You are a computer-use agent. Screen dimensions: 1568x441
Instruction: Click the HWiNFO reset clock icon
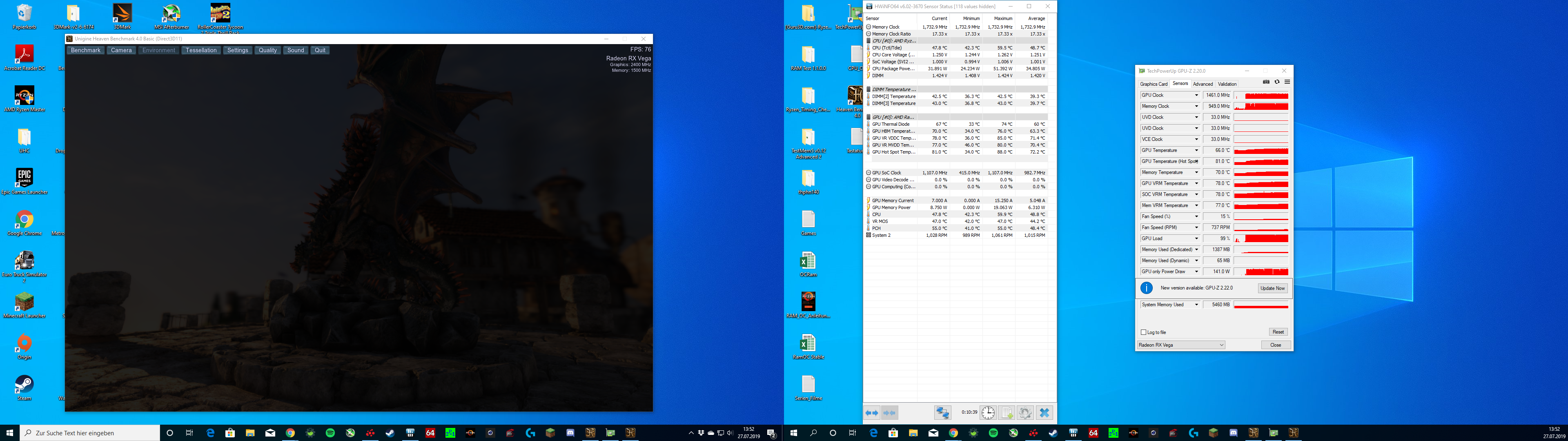pos(988,413)
